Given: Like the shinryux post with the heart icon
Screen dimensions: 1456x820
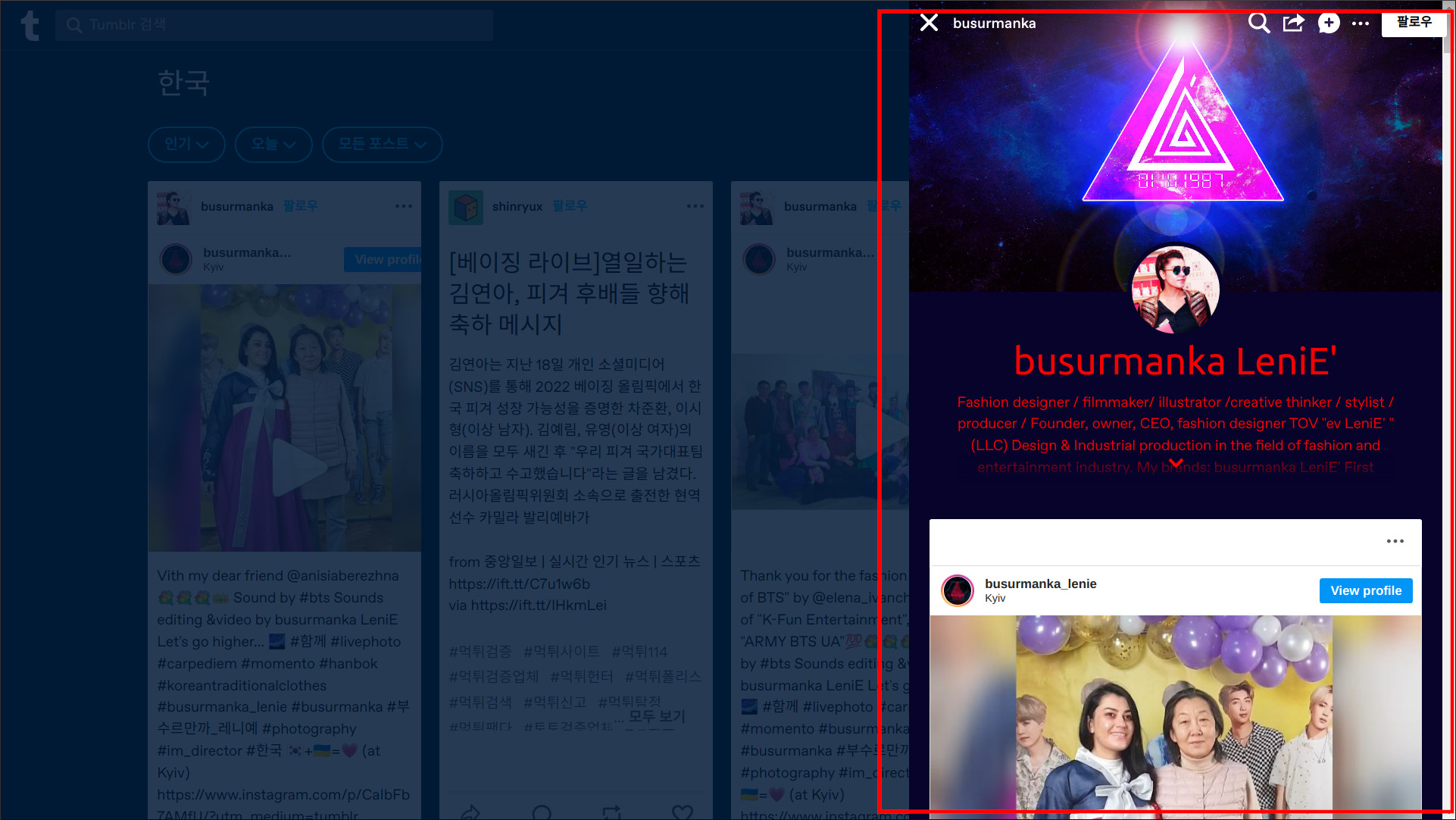Looking at the screenshot, I should (x=682, y=812).
